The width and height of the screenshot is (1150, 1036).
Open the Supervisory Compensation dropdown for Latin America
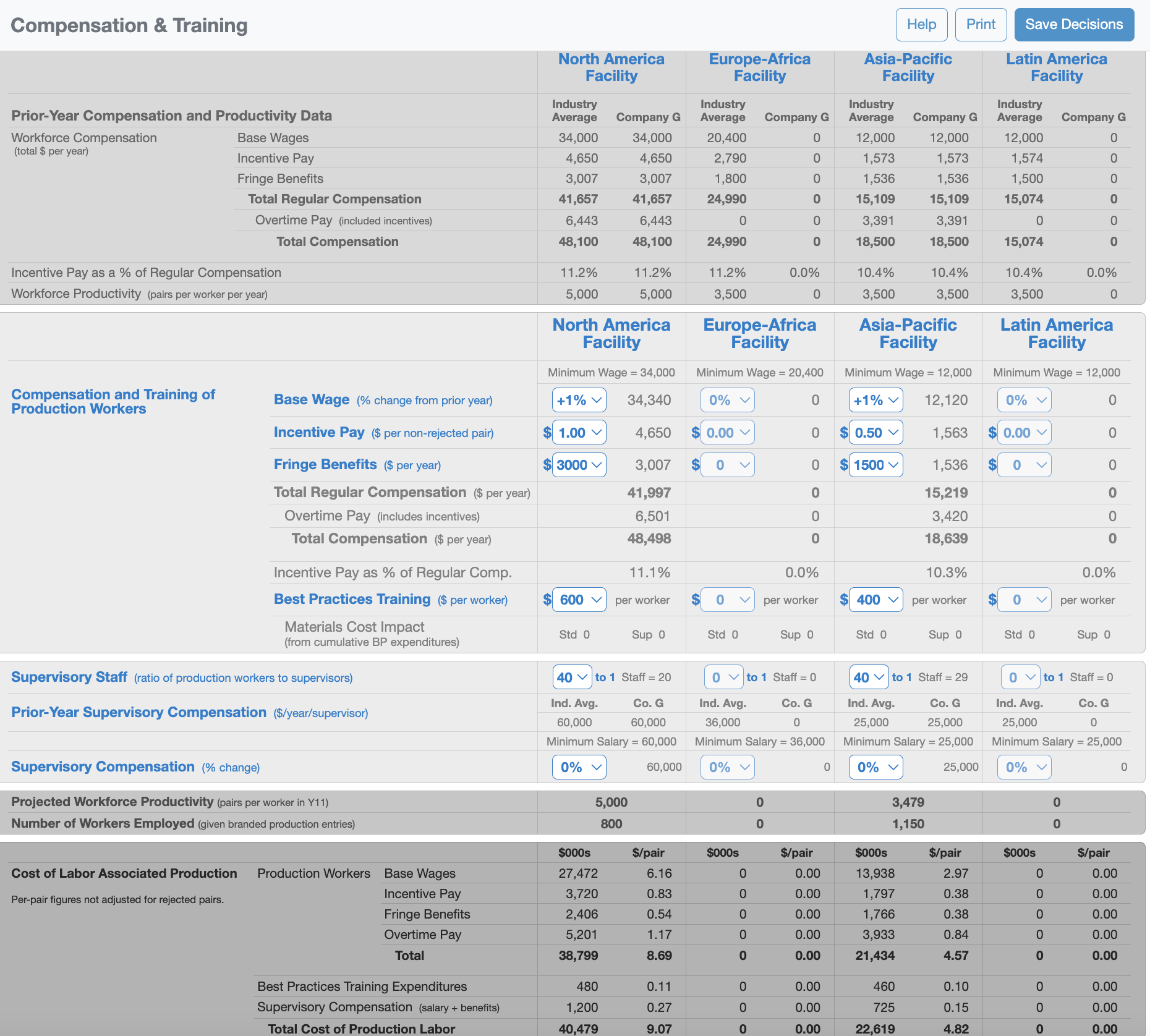coord(1023,766)
